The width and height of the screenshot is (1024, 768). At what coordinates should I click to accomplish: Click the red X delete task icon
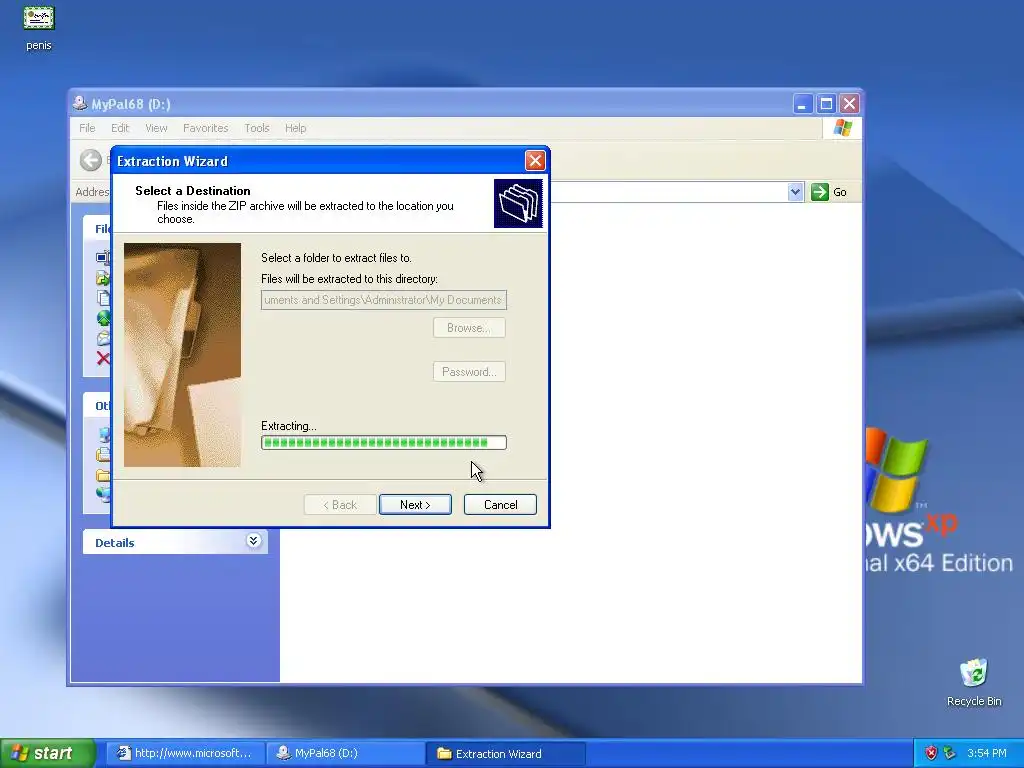[x=103, y=358]
